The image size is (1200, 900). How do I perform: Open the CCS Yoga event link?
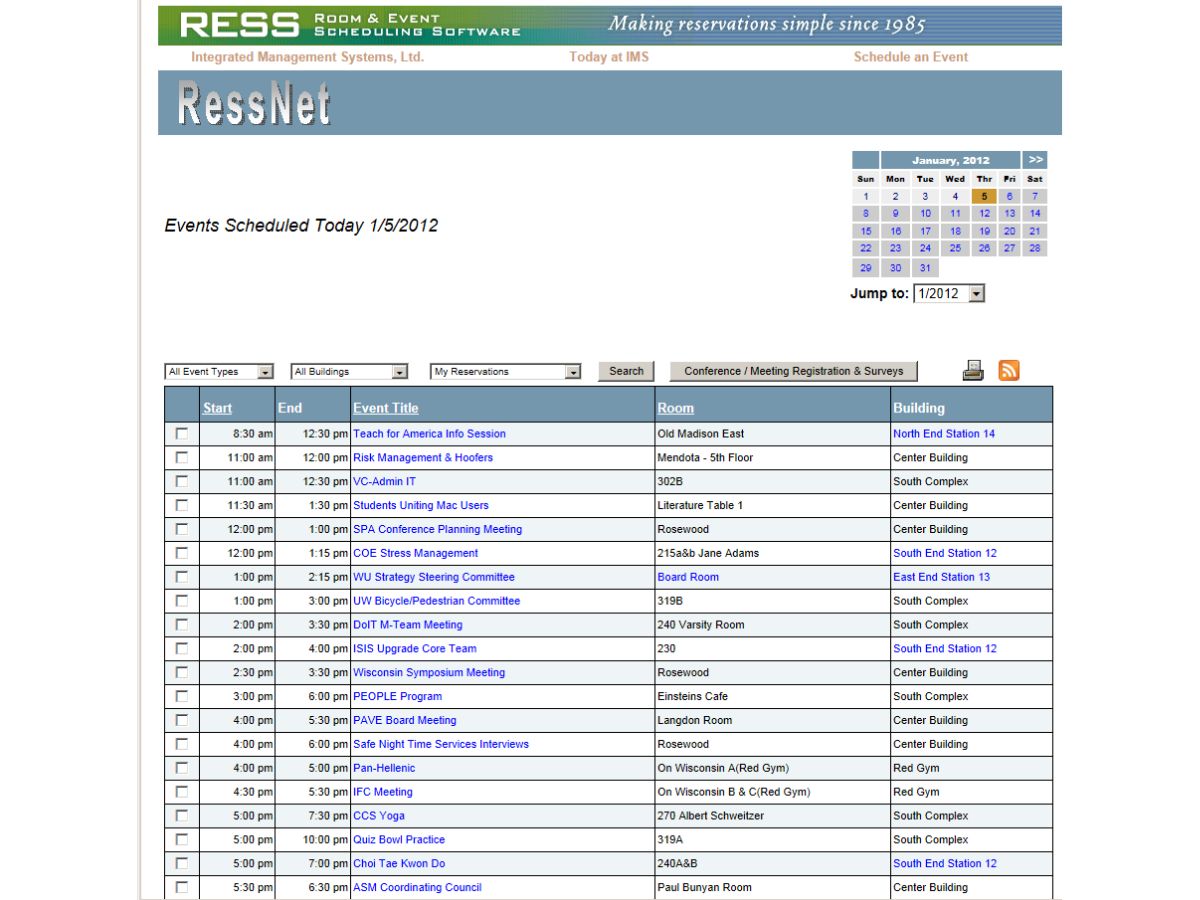click(x=379, y=816)
